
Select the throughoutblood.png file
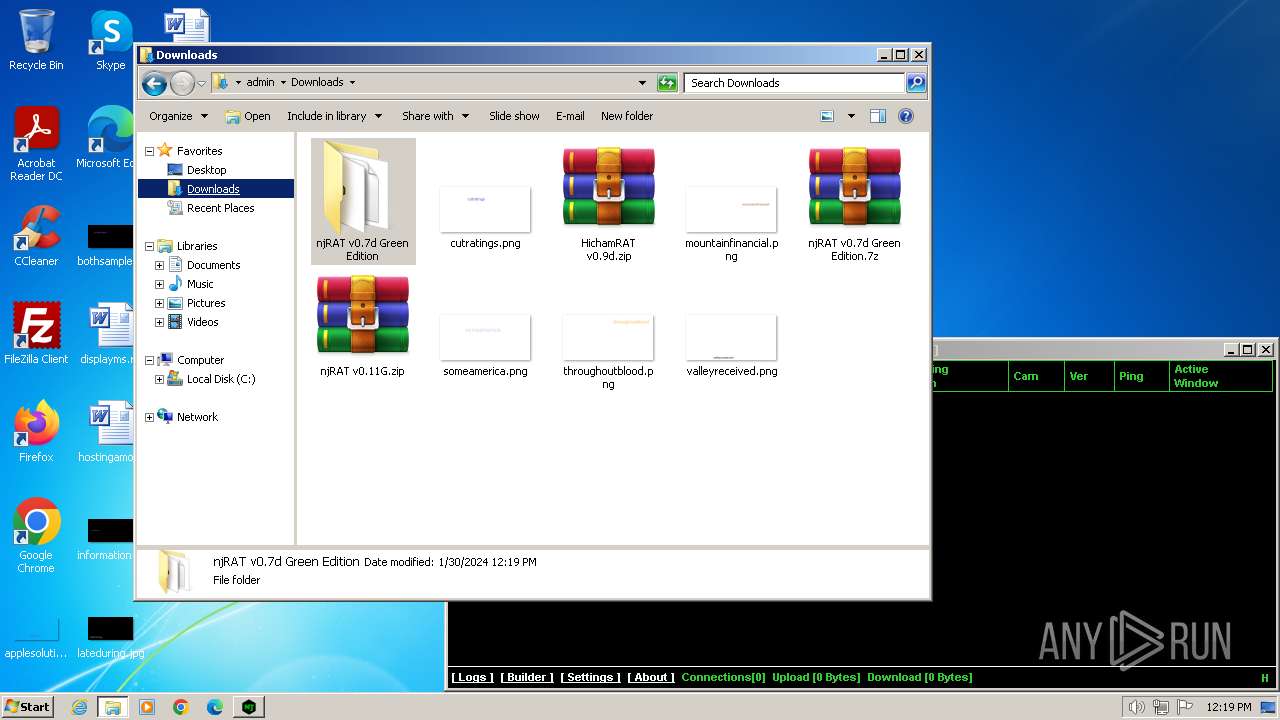608,350
